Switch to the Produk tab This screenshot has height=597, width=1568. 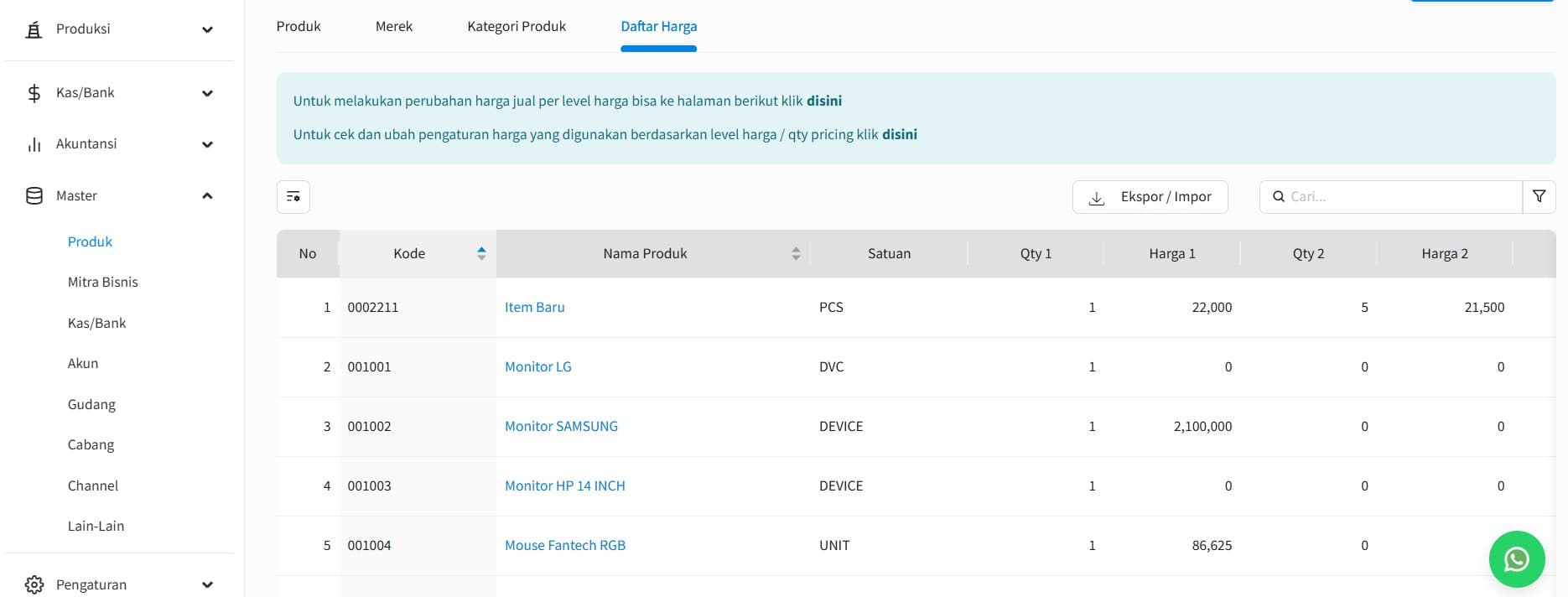click(299, 27)
